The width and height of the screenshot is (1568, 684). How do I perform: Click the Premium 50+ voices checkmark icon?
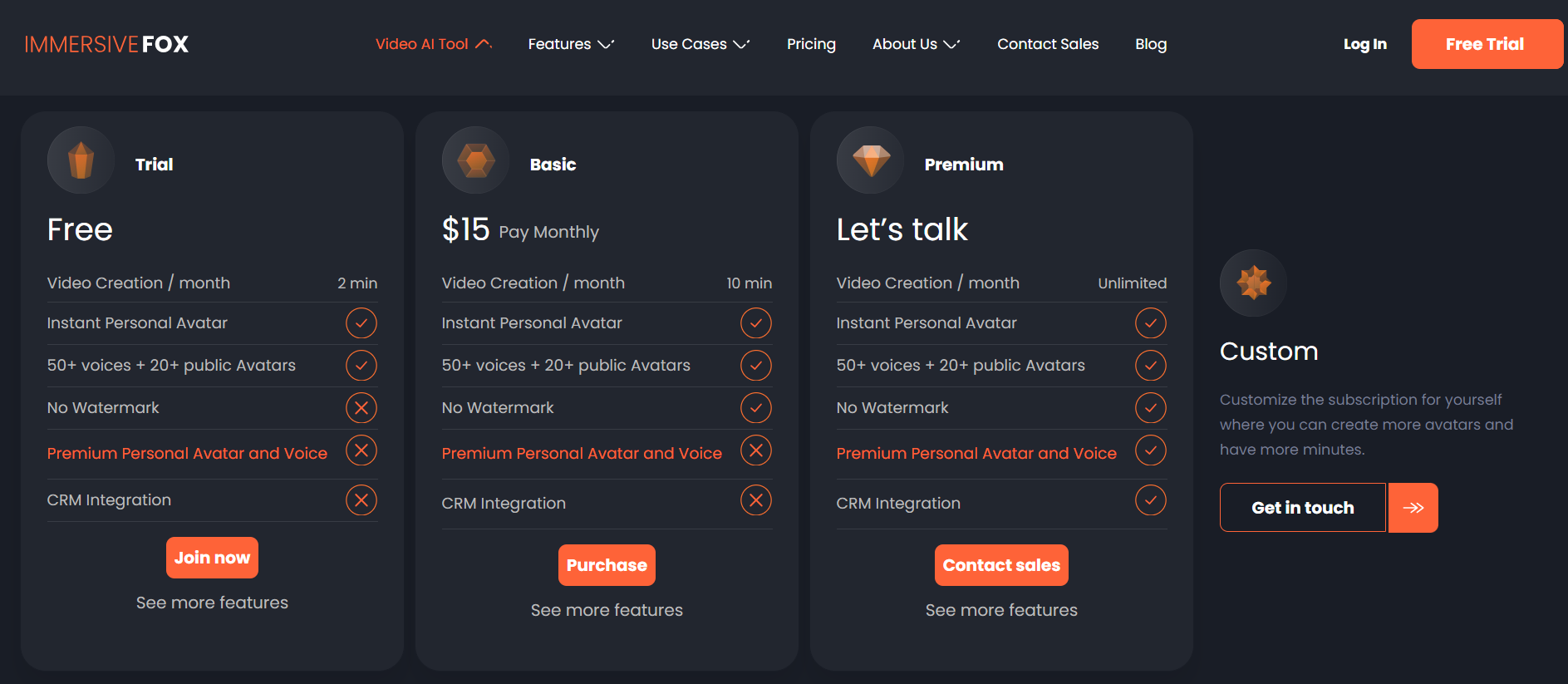1151,366
